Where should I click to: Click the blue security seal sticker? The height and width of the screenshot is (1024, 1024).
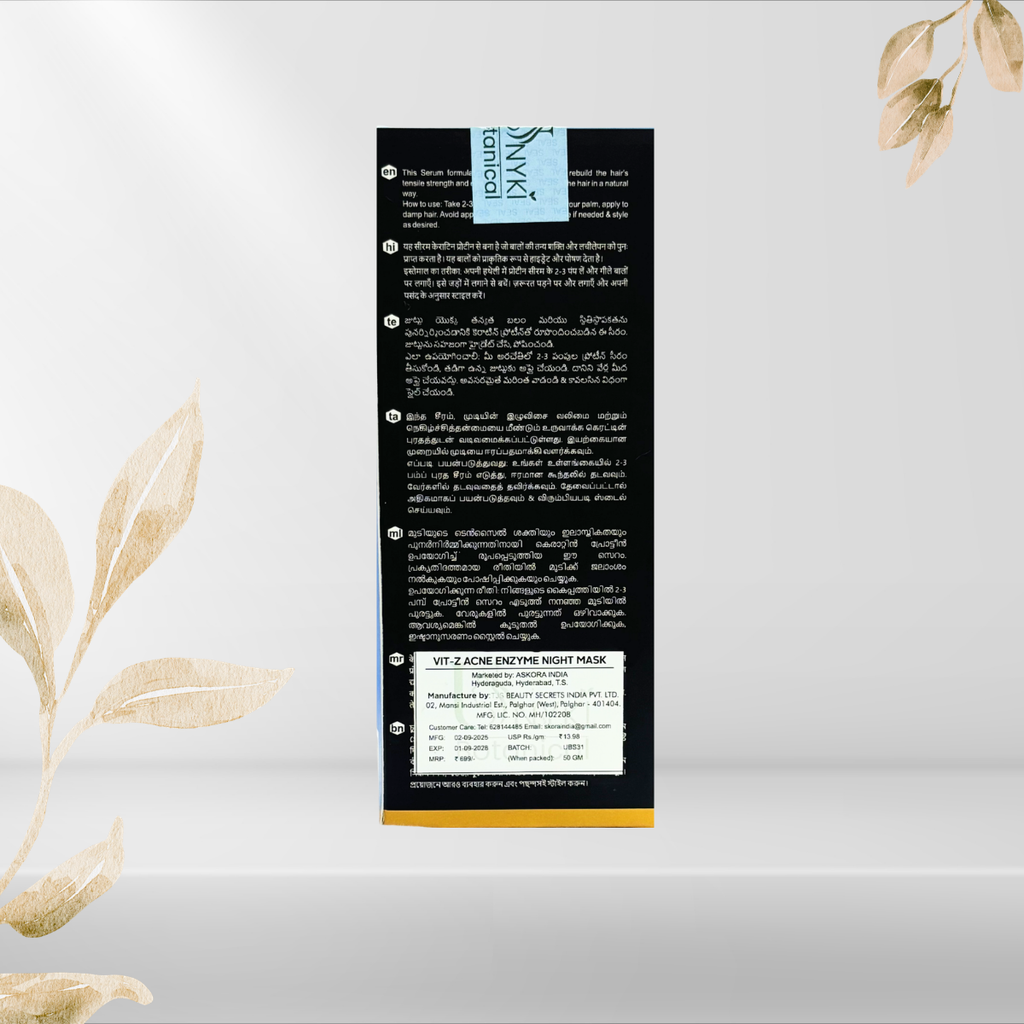519,175
